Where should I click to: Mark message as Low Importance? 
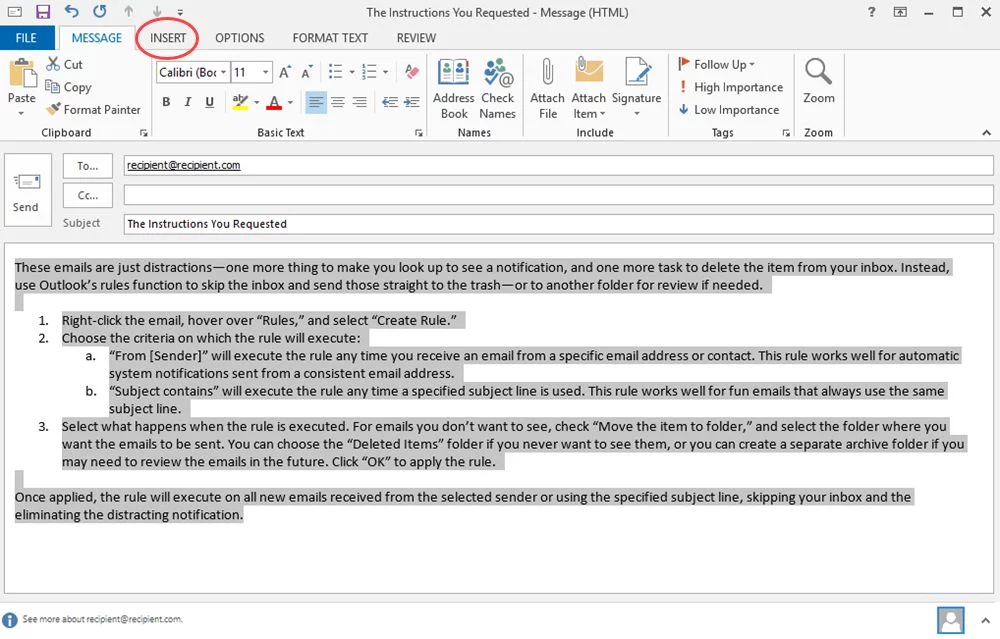[x=729, y=109]
